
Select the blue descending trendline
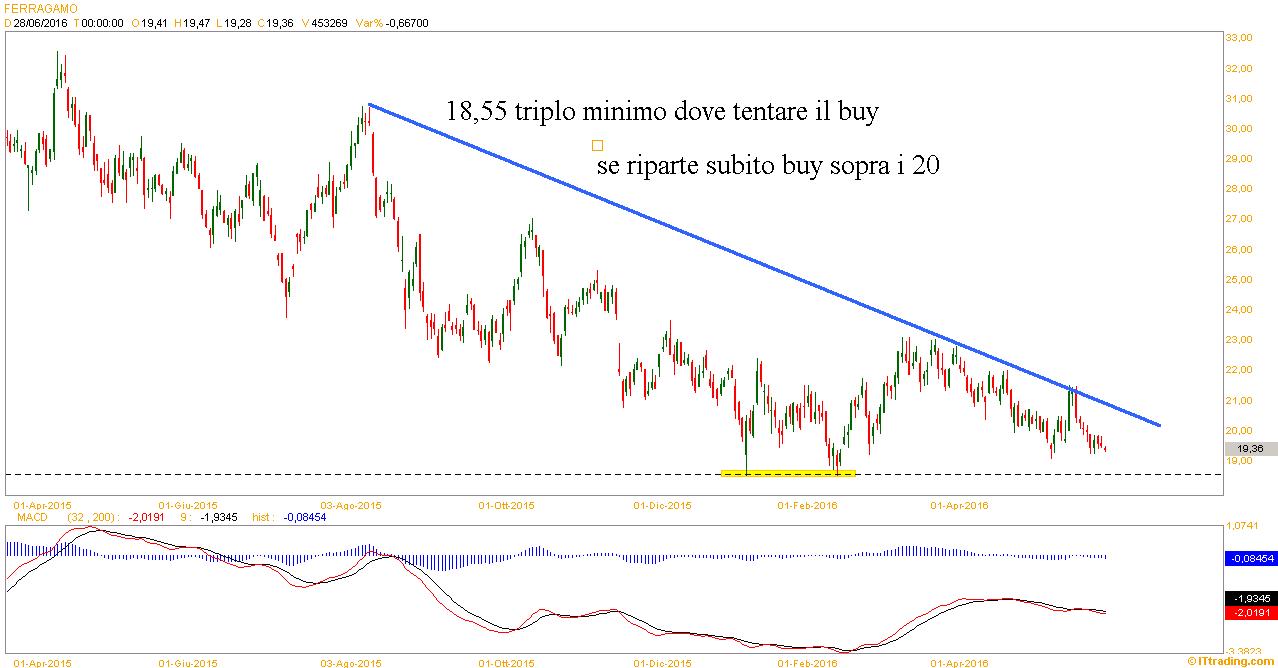(765, 265)
